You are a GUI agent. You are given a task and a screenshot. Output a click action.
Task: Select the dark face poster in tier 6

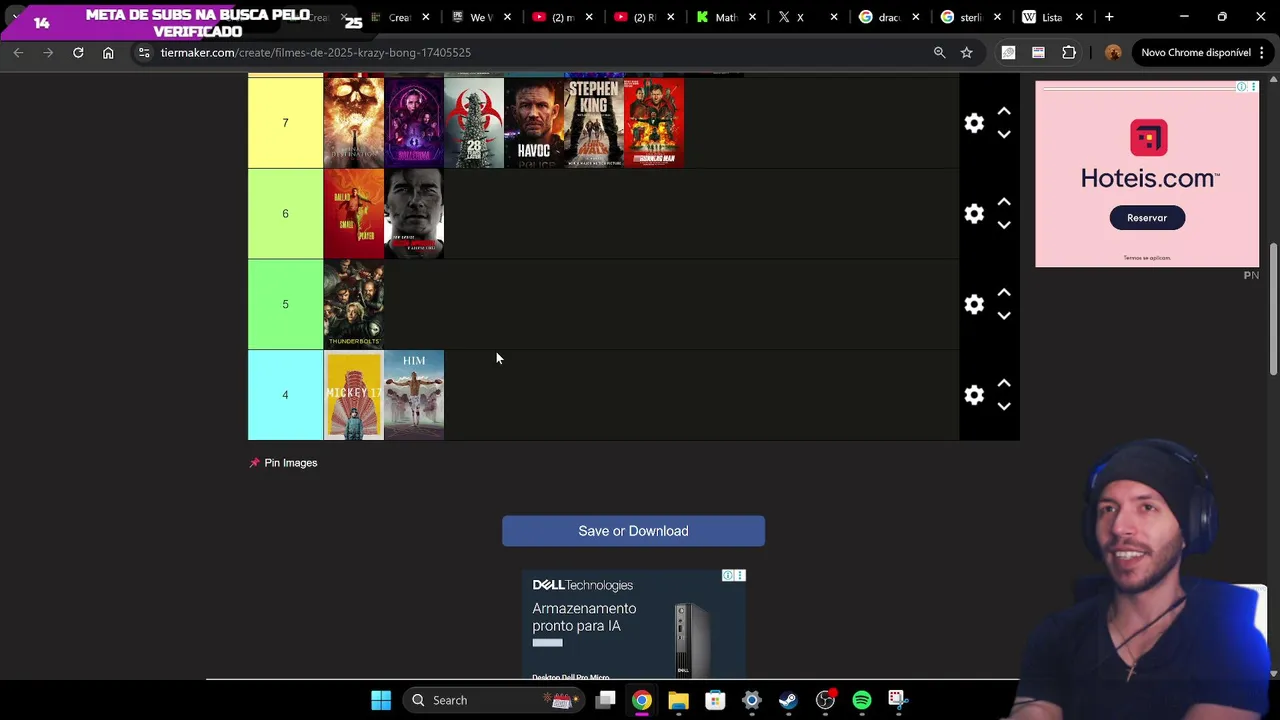[x=414, y=213]
